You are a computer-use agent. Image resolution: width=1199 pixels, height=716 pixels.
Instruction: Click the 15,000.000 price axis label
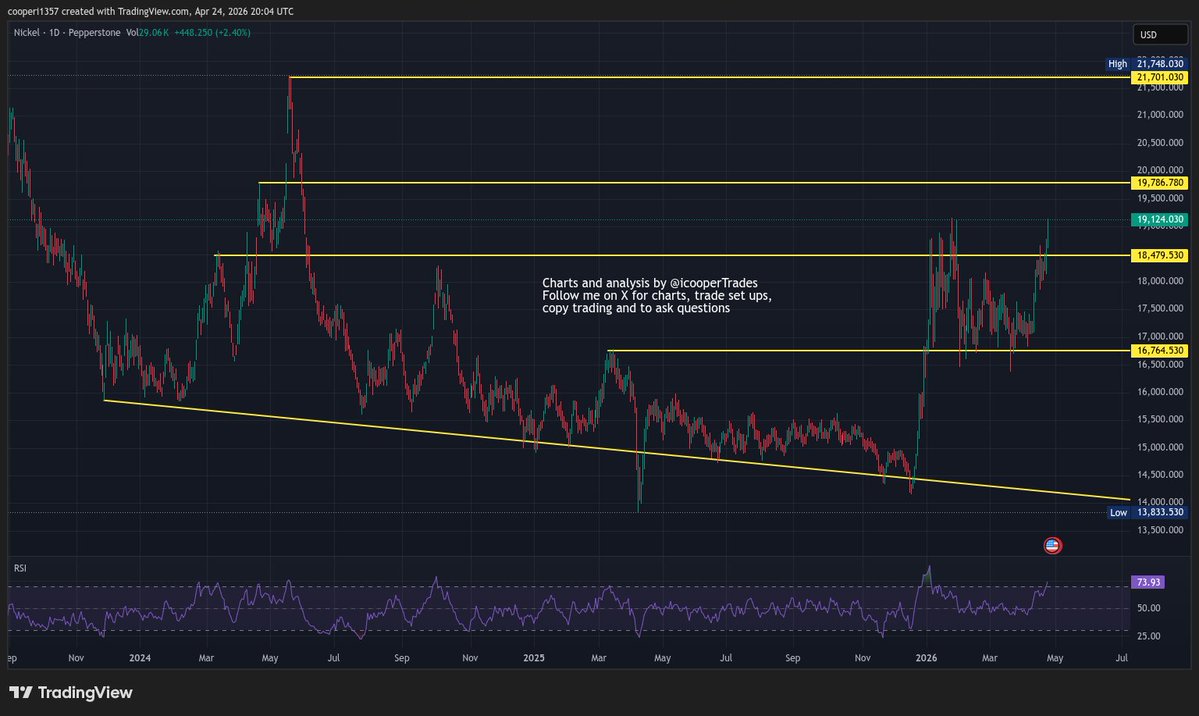1160,448
